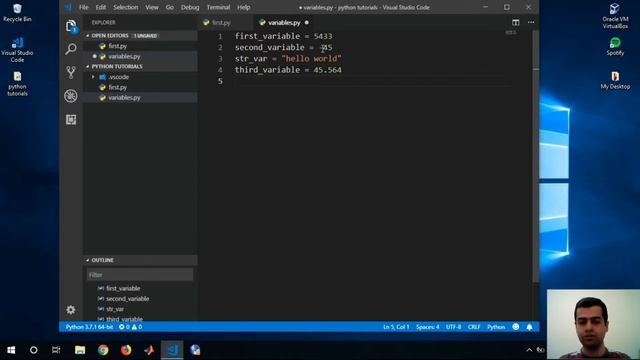Viewport: 640px width, 360px height.
Task: Select Python 3.7.1 64-bit interpreter
Action: point(89,327)
